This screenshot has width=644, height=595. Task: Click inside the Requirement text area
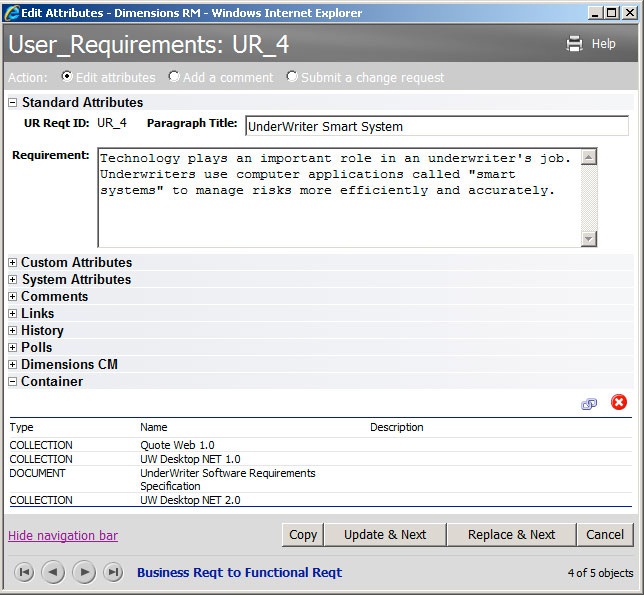[x=339, y=198]
